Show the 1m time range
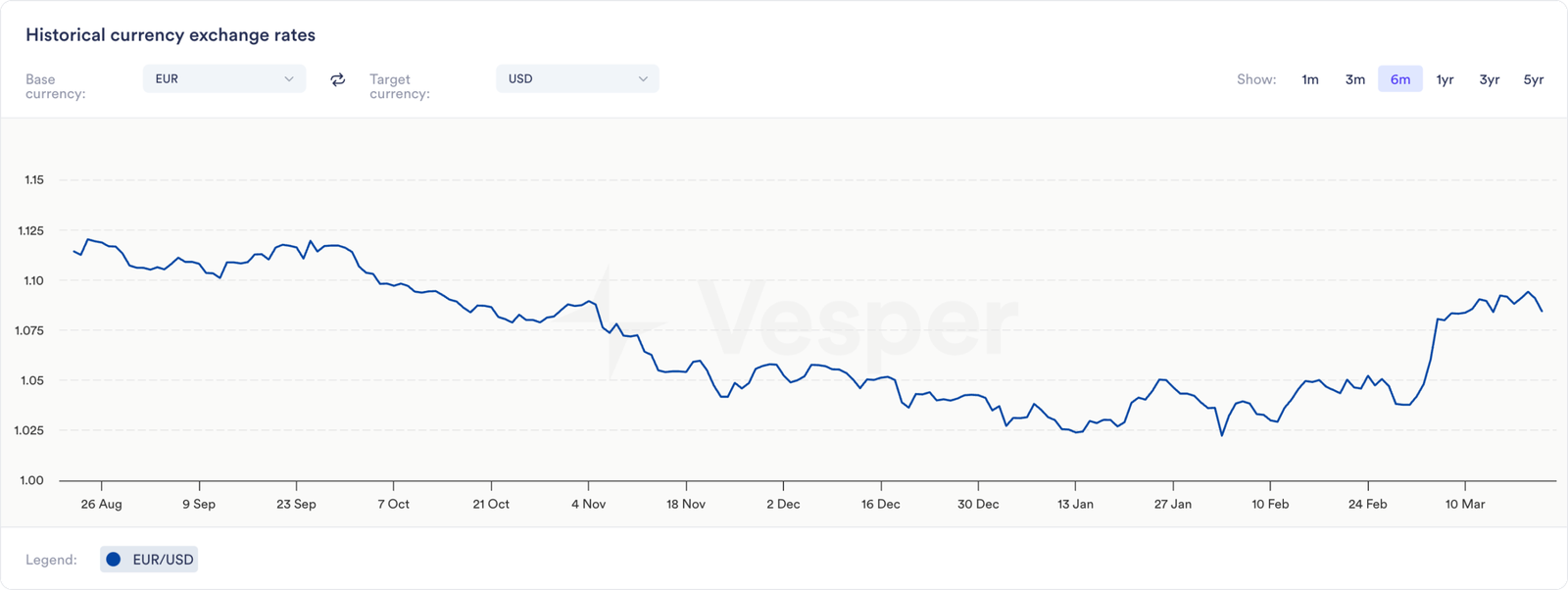1568x590 pixels. (x=1310, y=79)
